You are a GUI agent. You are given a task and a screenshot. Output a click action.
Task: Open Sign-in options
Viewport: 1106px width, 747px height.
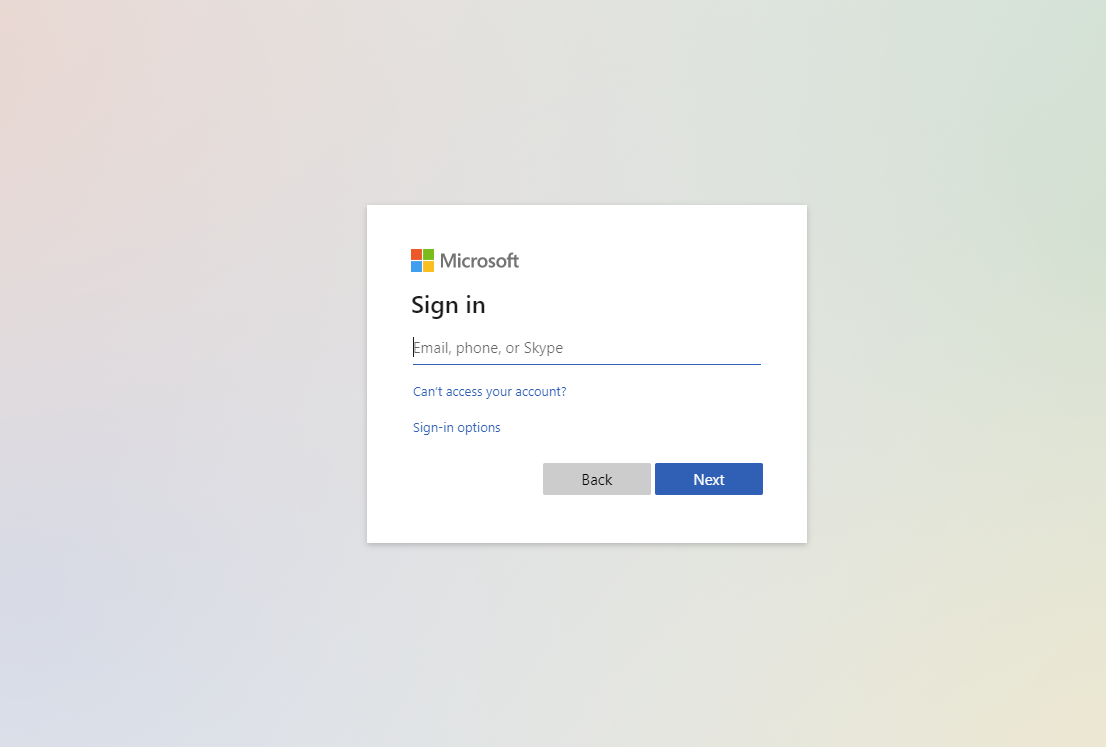pos(456,427)
